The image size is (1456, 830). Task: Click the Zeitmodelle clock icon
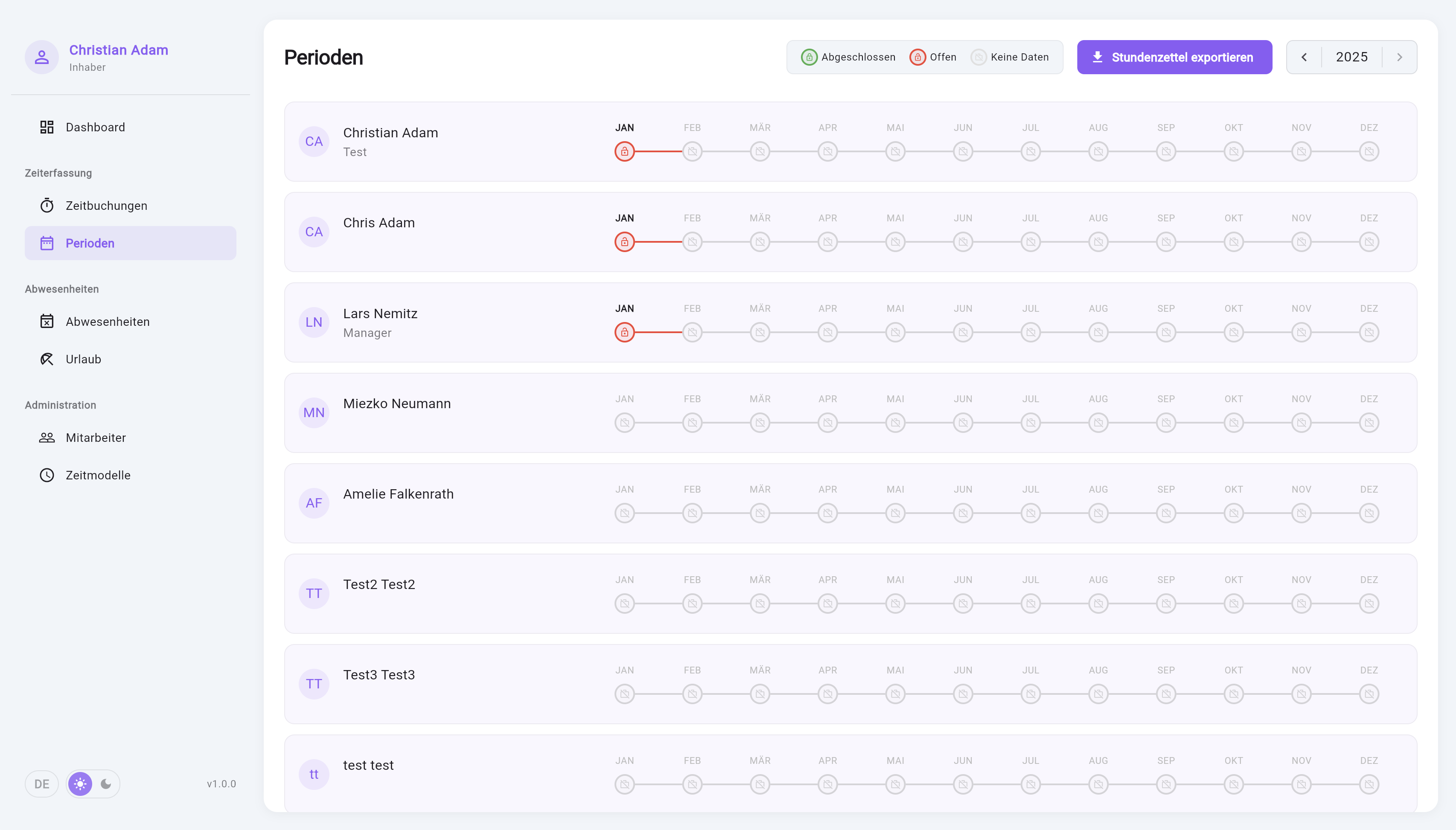click(x=47, y=475)
